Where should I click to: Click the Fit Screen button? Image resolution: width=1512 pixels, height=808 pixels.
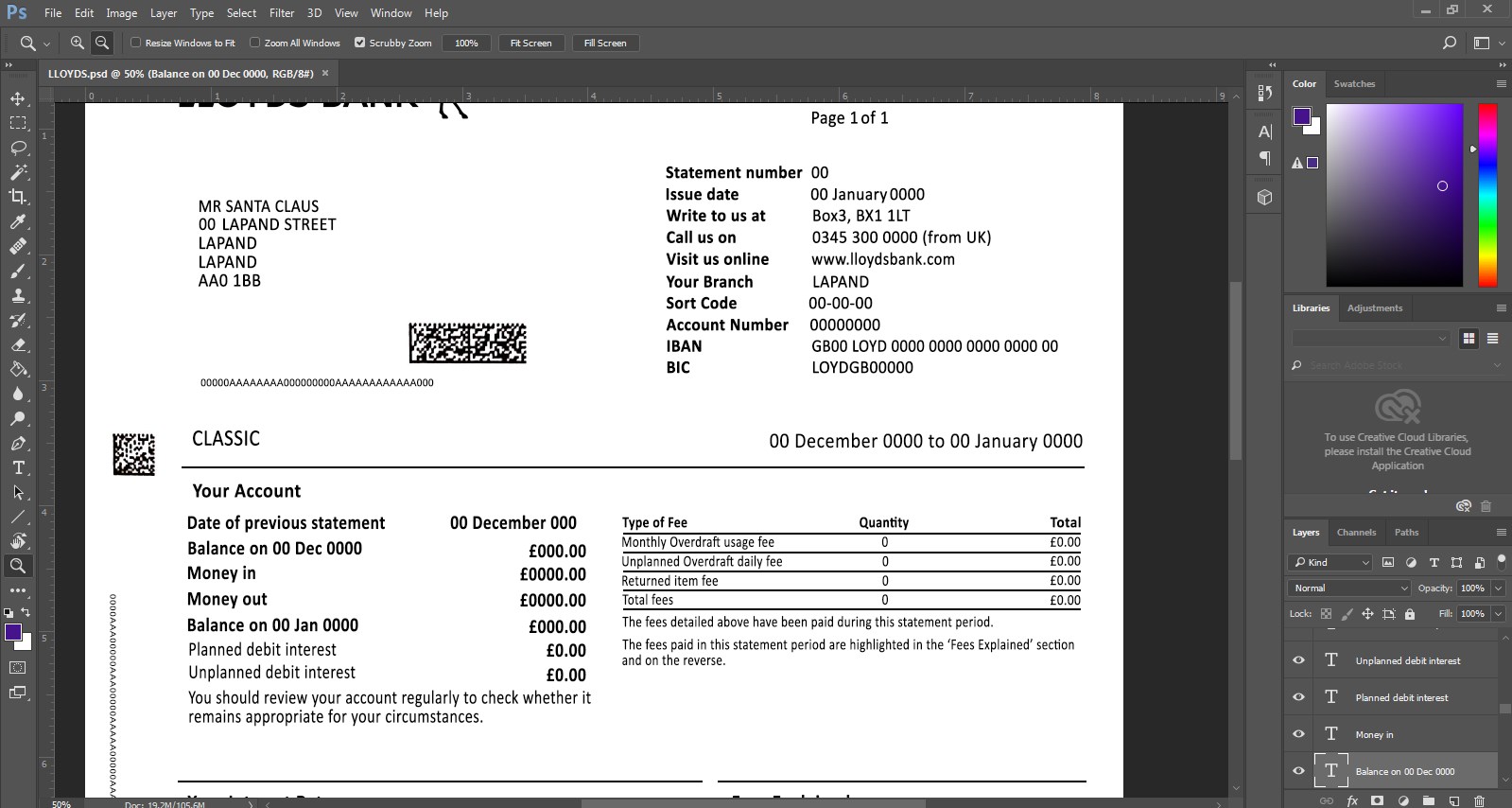coord(530,43)
